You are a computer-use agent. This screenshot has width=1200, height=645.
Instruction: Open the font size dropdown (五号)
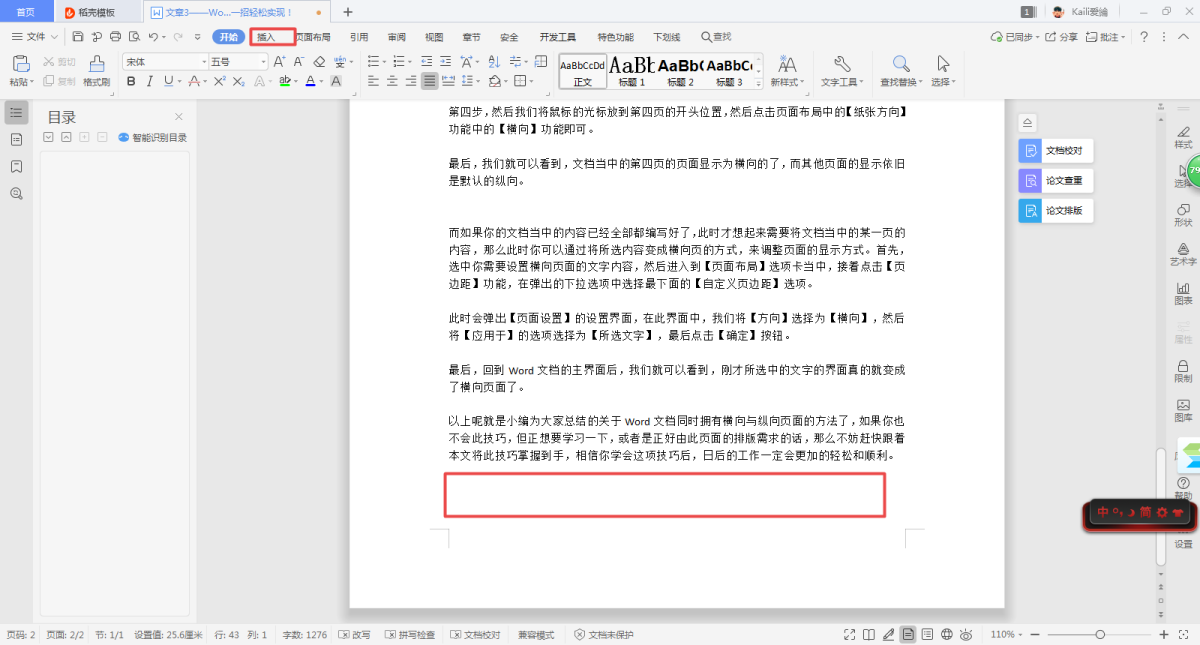(x=238, y=61)
